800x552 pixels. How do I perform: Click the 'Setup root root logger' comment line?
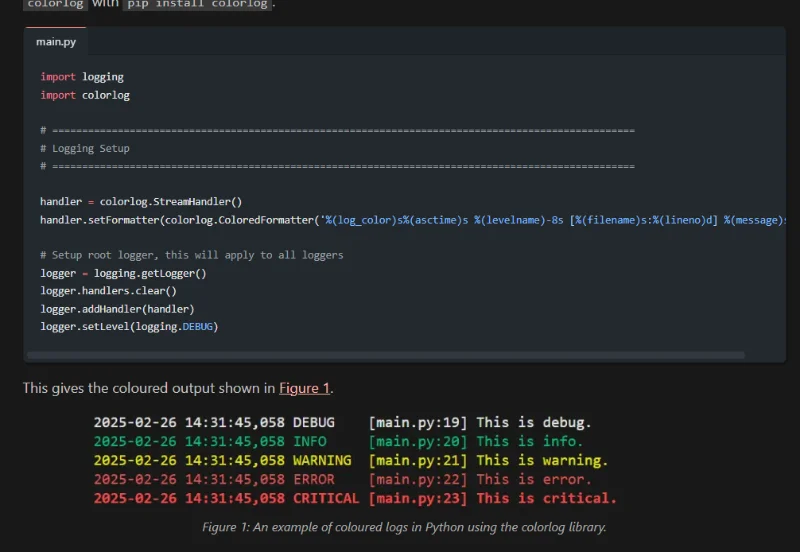coord(192,255)
